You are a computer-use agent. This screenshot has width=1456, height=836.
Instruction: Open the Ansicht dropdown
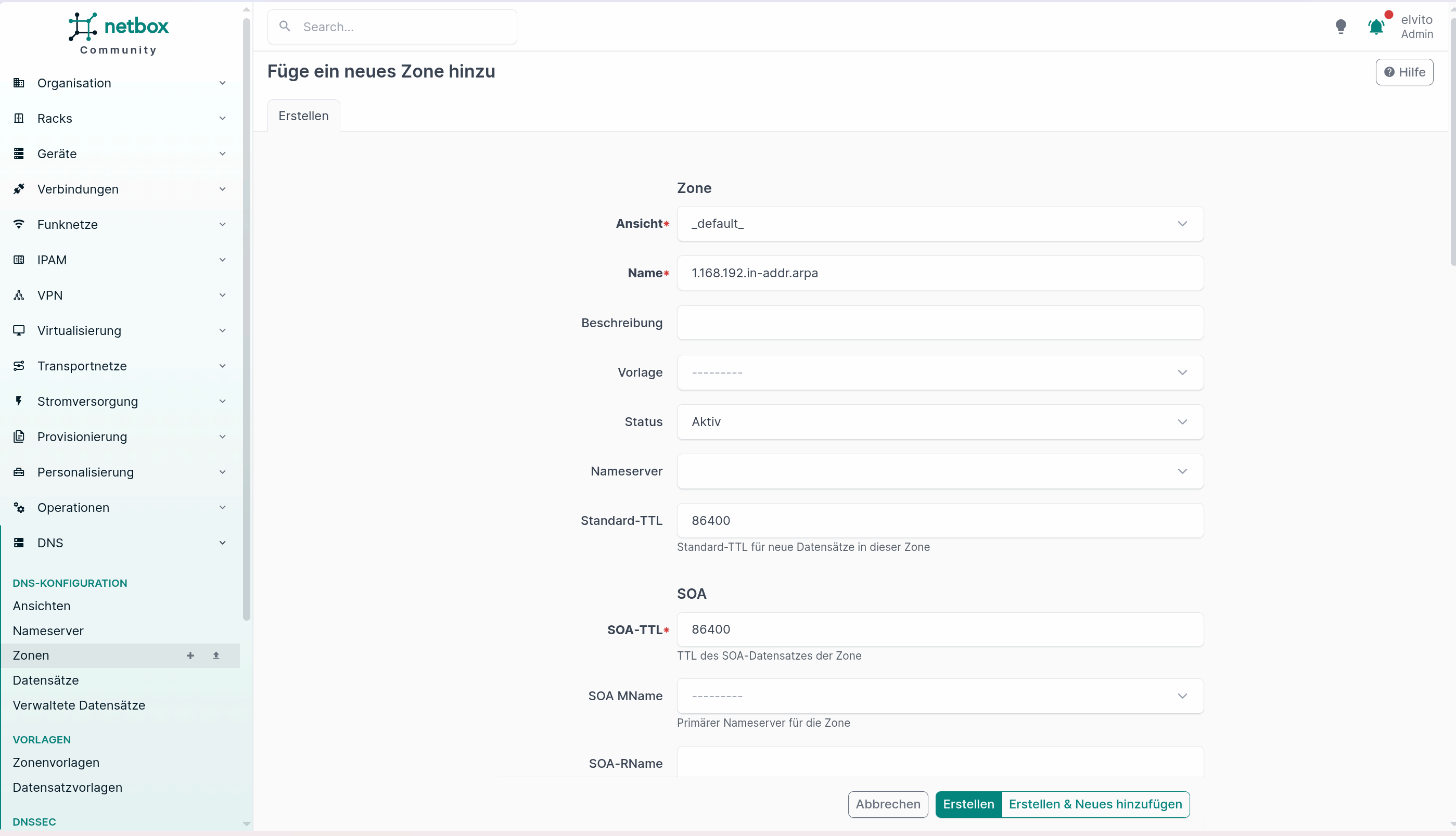click(940, 224)
